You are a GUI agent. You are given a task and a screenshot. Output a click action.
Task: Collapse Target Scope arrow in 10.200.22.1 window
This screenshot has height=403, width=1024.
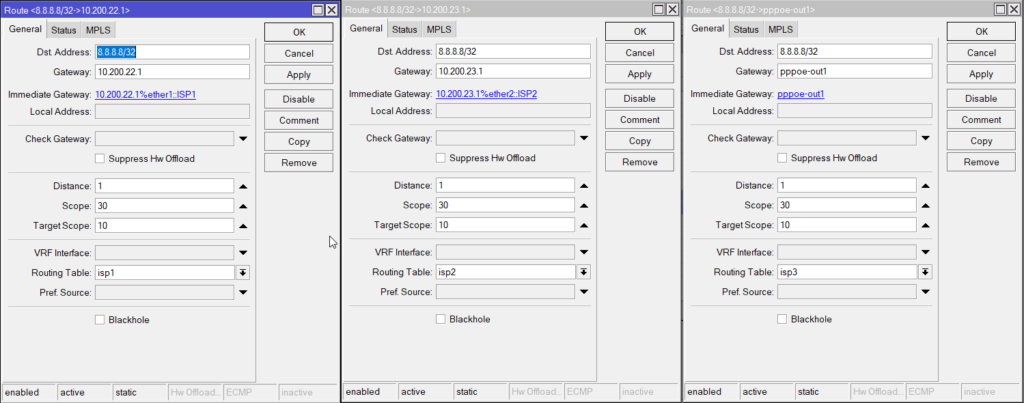pos(243,227)
